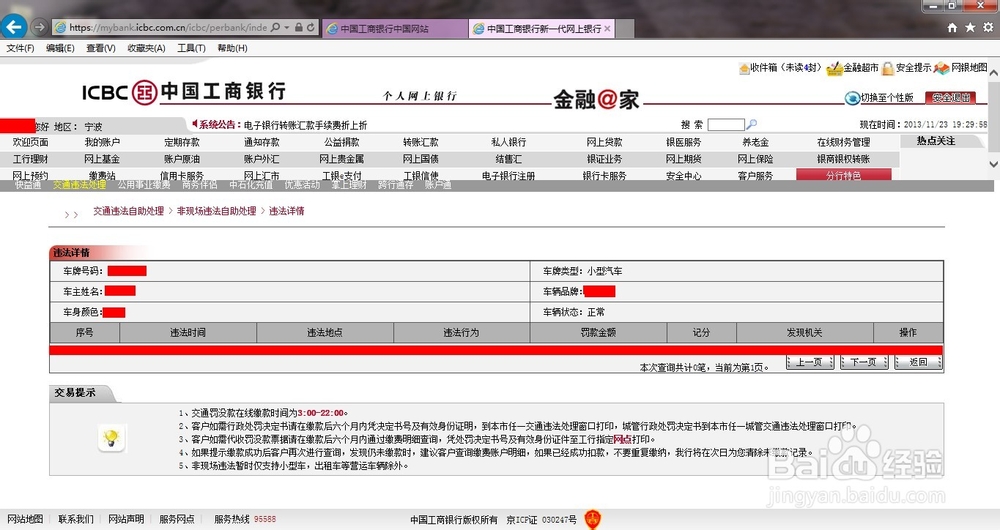
Task: Click the shield badge icon in footer
Action: [592, 519]
